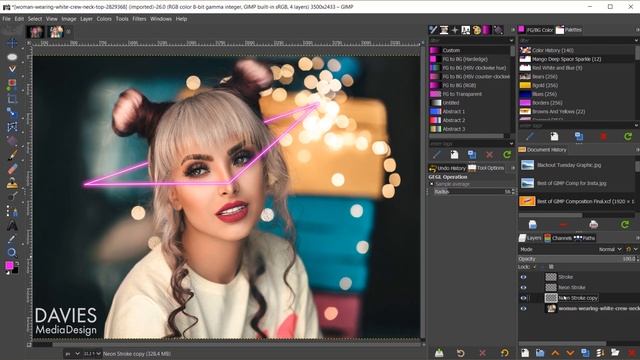
Task: Select the Zoom magnifier tool
Action: 12,252
